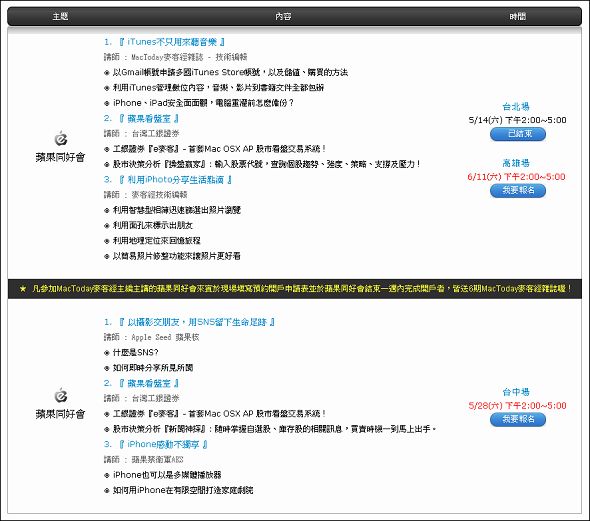590x521 pixels.
Task: Select the 內容 column header
Action: pos(283,16)
